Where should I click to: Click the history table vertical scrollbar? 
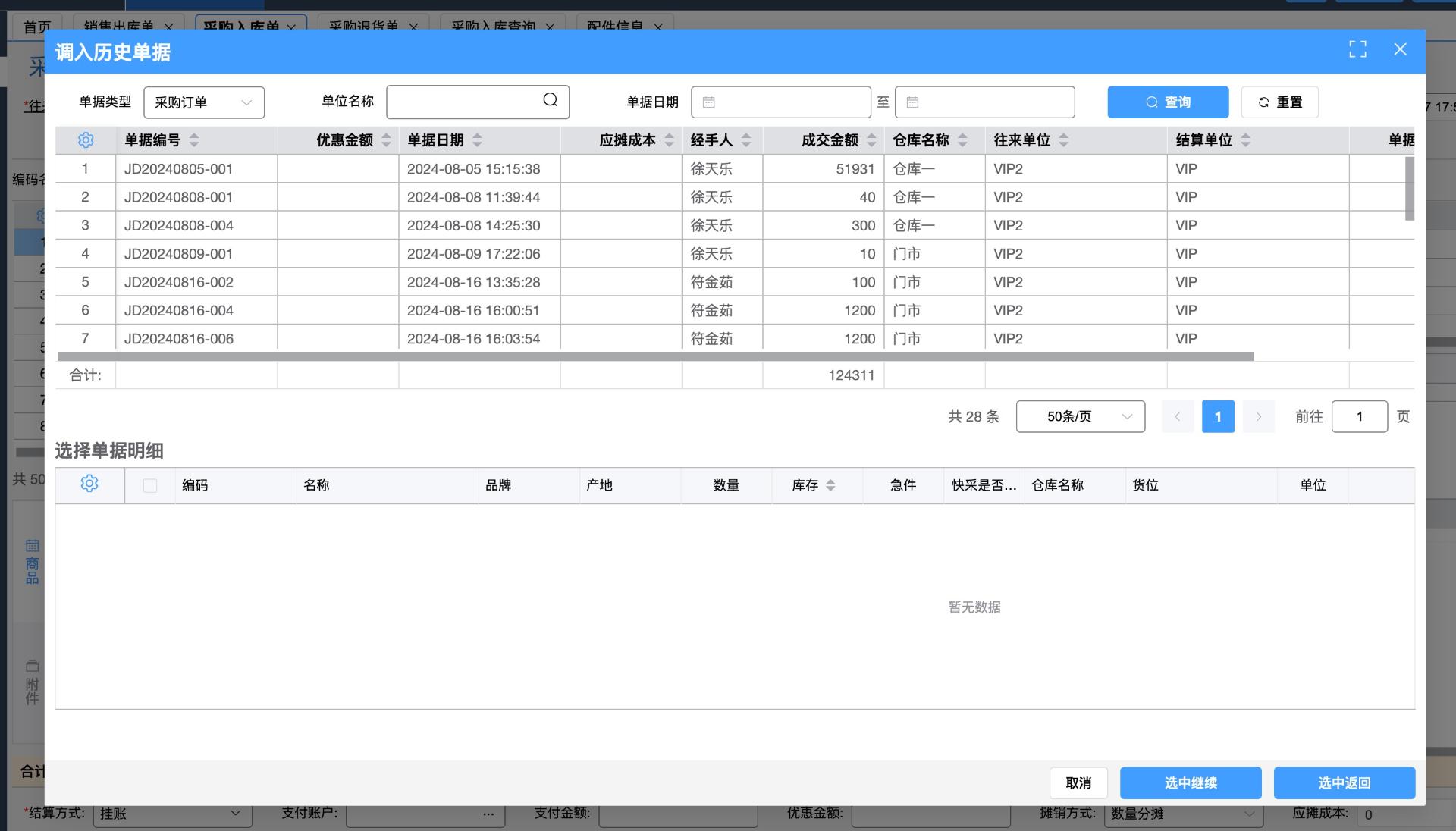(1410, 188)
